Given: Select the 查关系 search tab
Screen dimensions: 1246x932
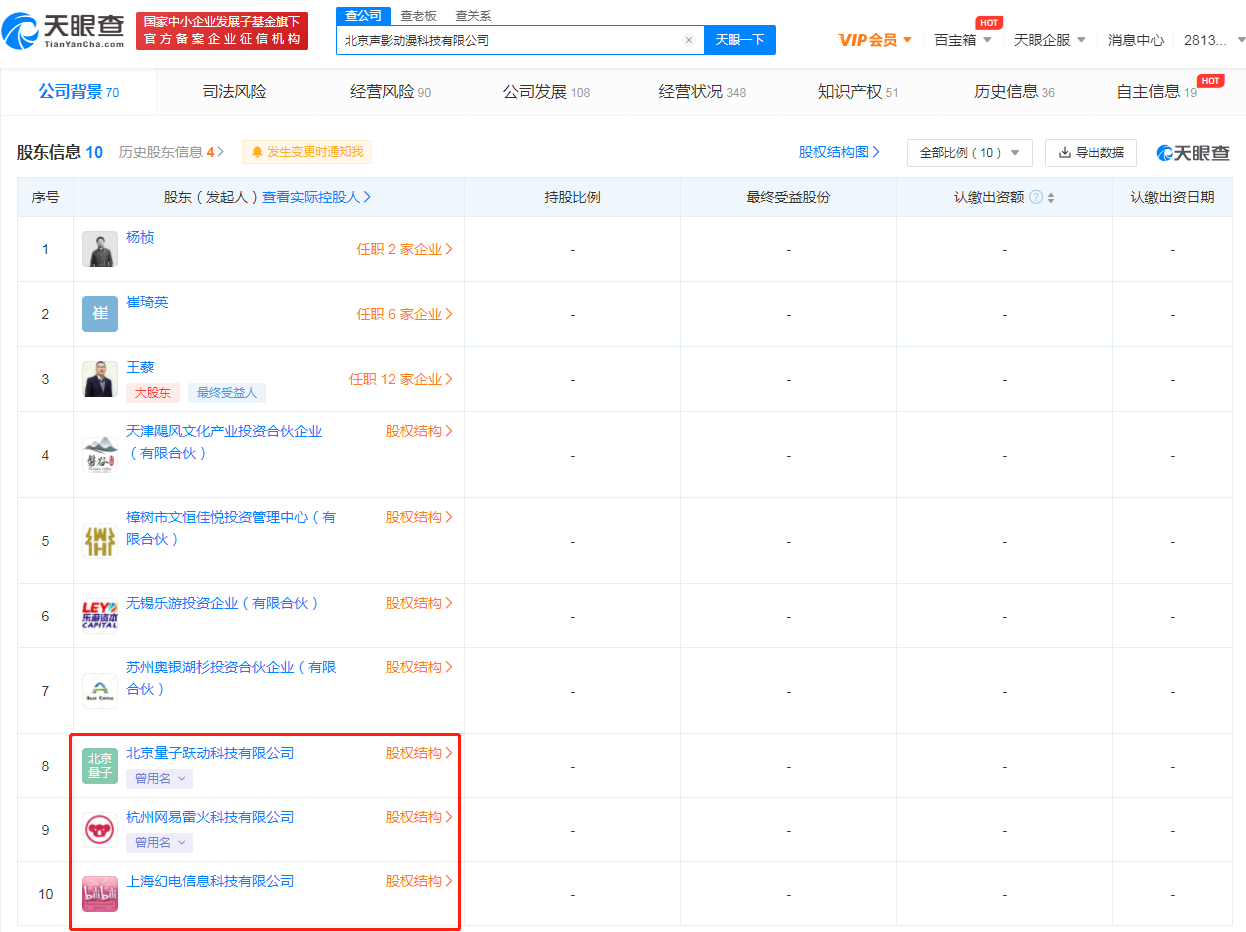Looking at the screenshot, I should click(x=473, y=16).
